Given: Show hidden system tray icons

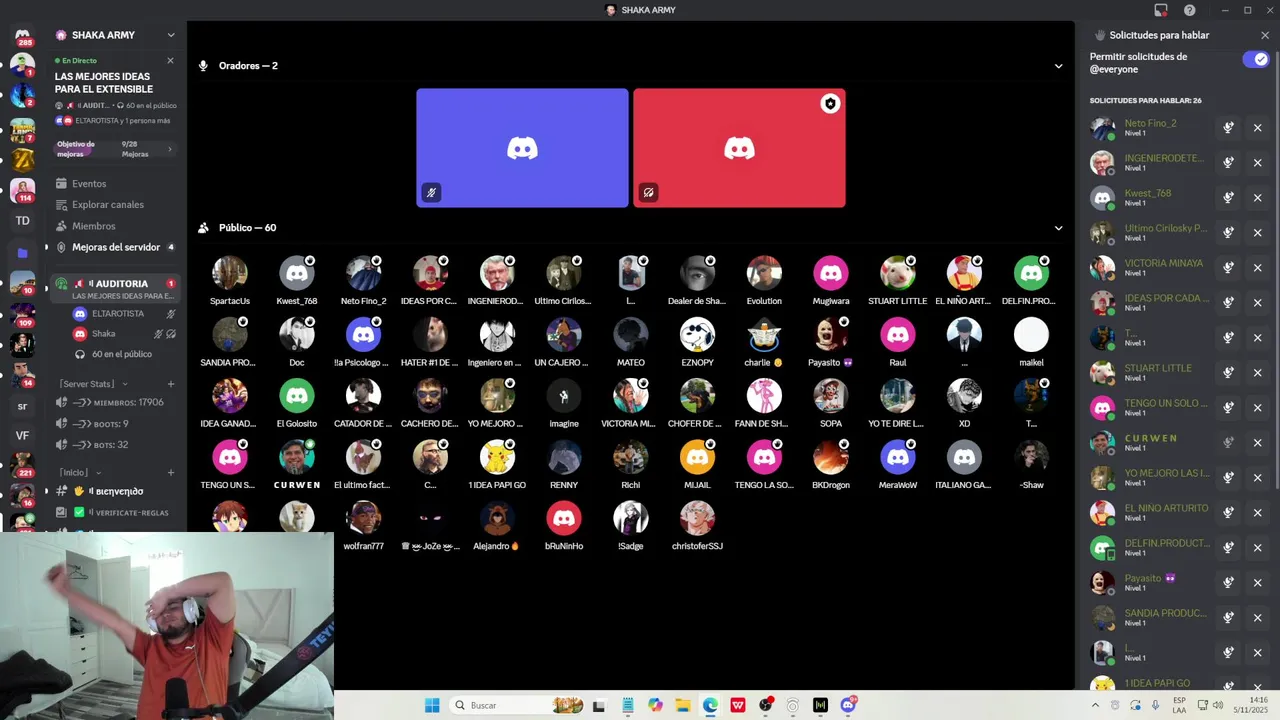Looking at the screenshot, I should click(x=1095, y=705).
